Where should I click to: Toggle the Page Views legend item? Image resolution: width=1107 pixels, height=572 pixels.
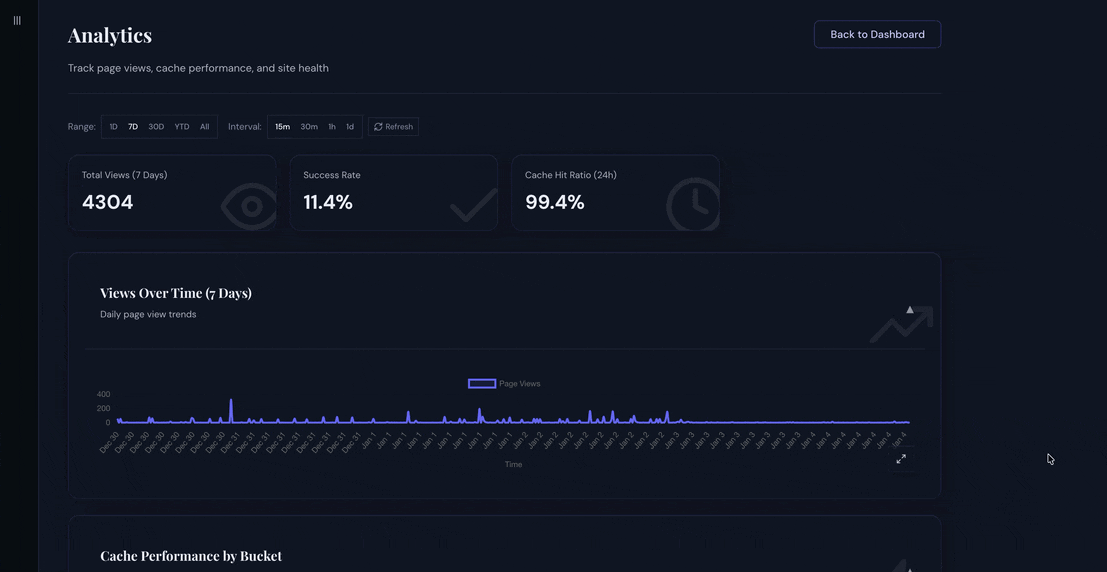(504, 383)
